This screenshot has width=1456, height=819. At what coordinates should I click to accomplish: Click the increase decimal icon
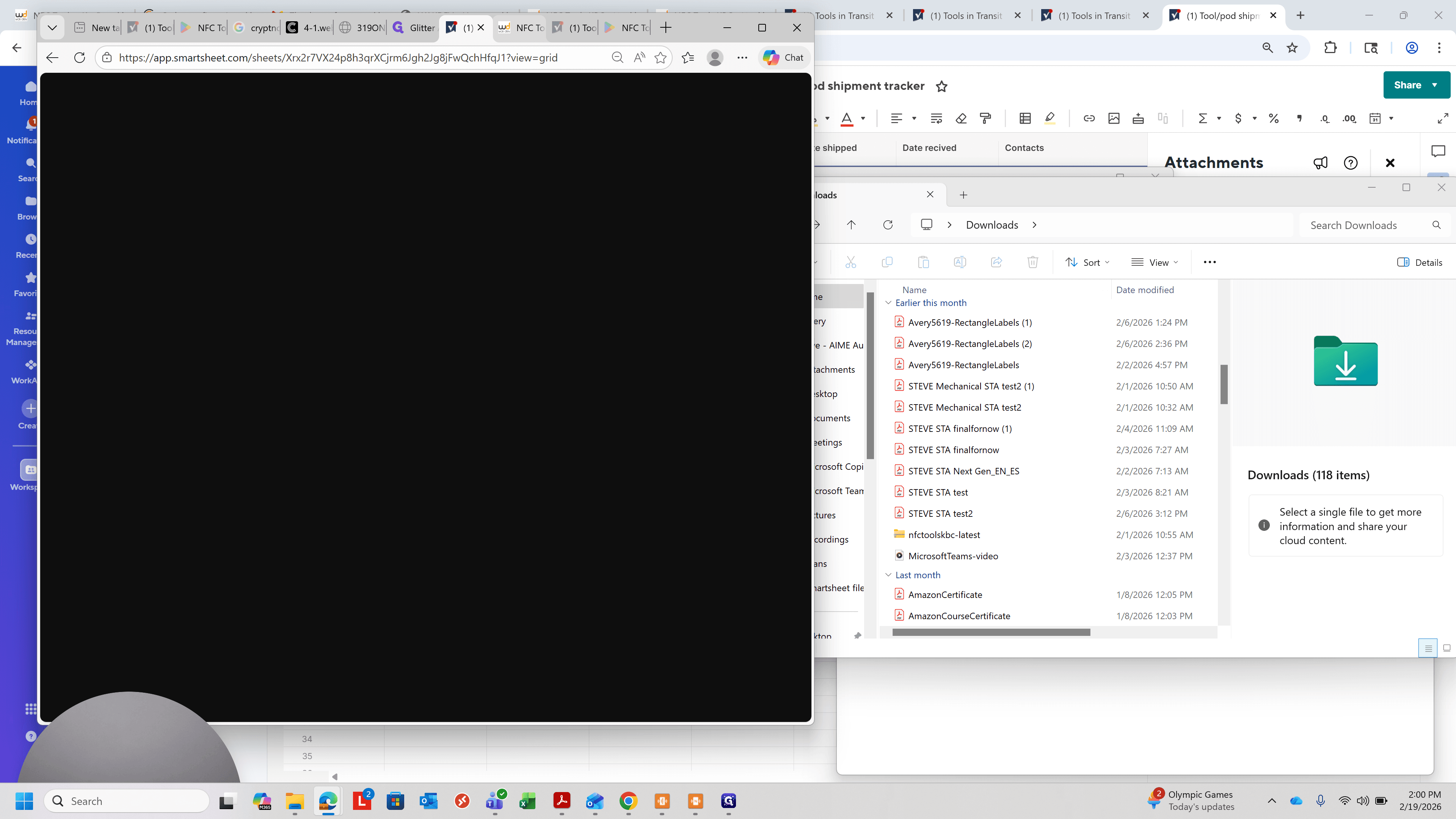(x=1349, y=119)
